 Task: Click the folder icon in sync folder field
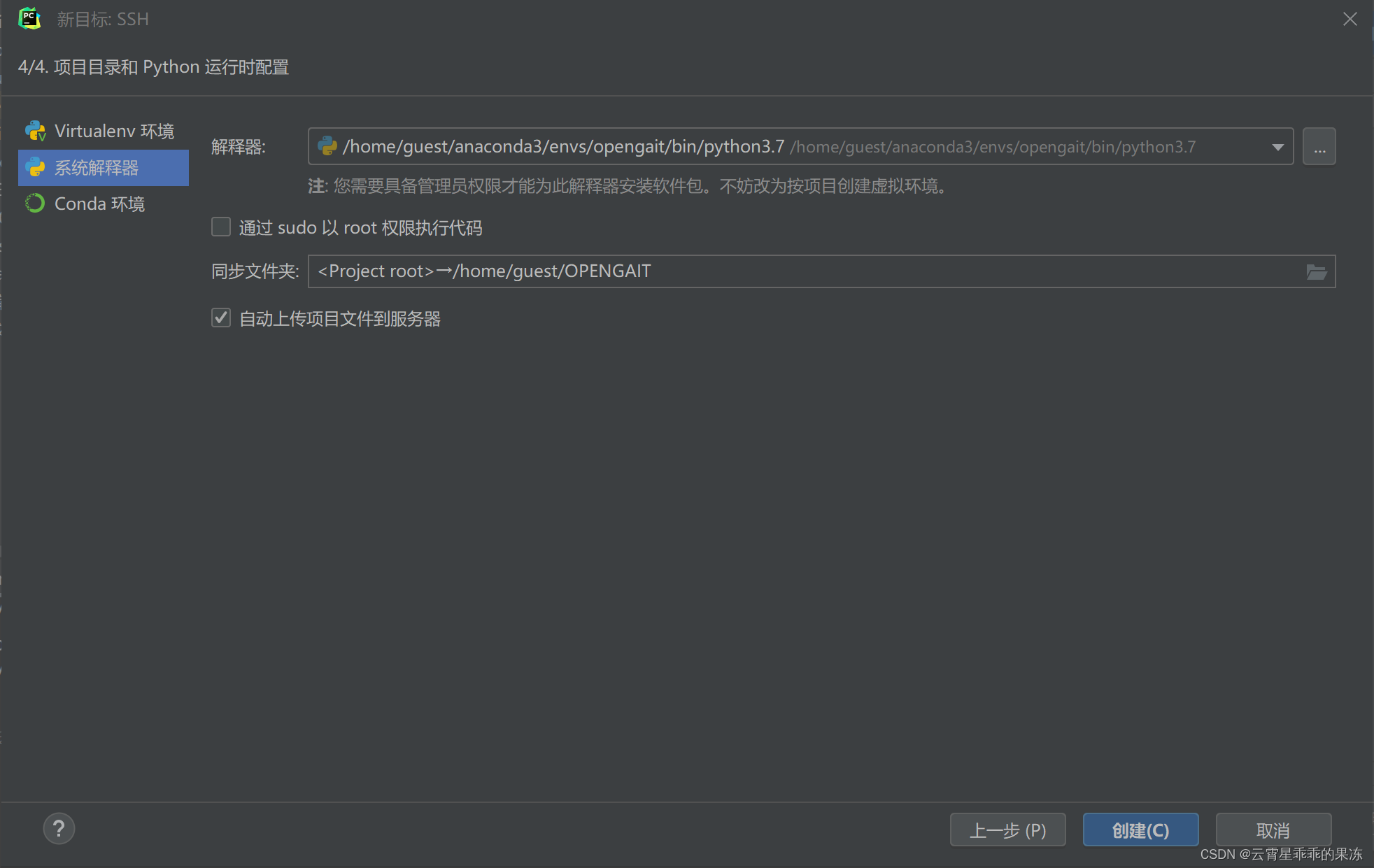[x=1316, y=271]
